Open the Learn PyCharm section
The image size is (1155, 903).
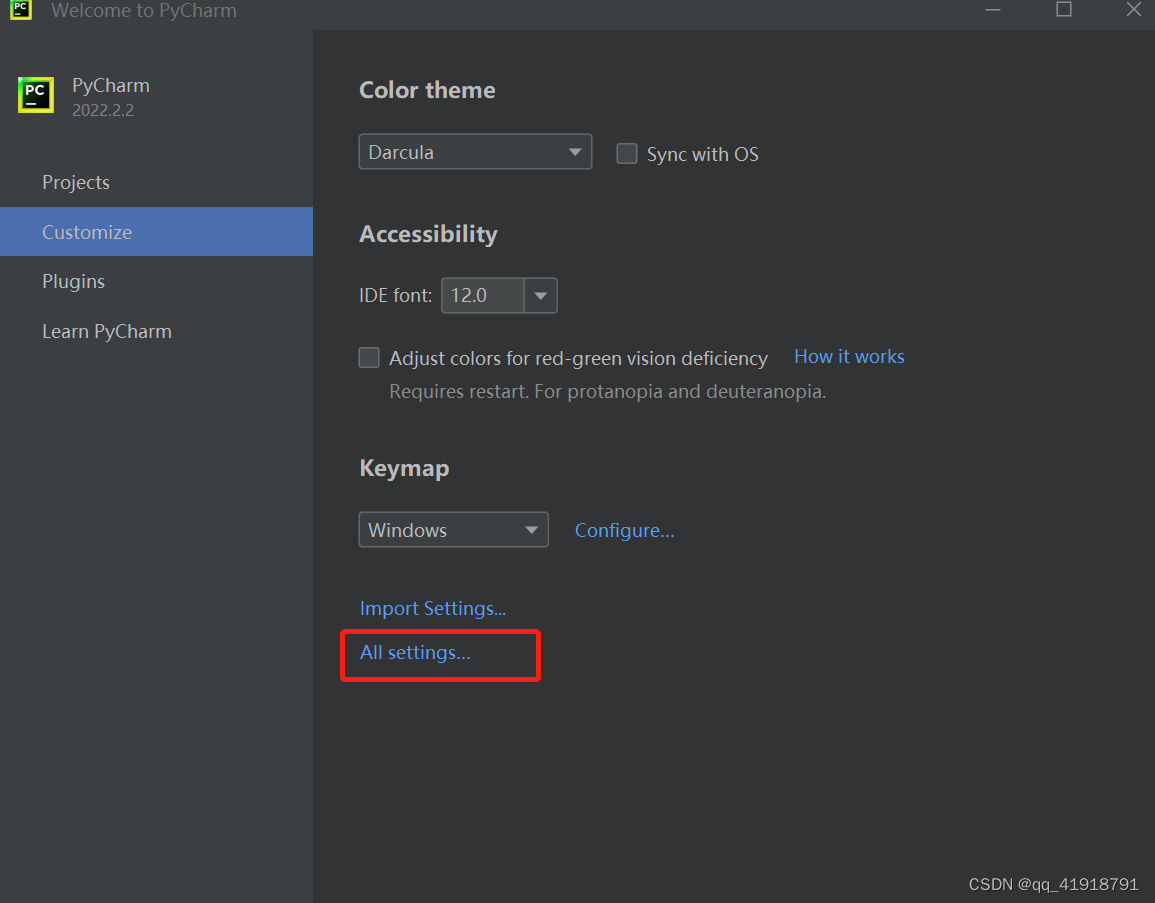[107, 331]
